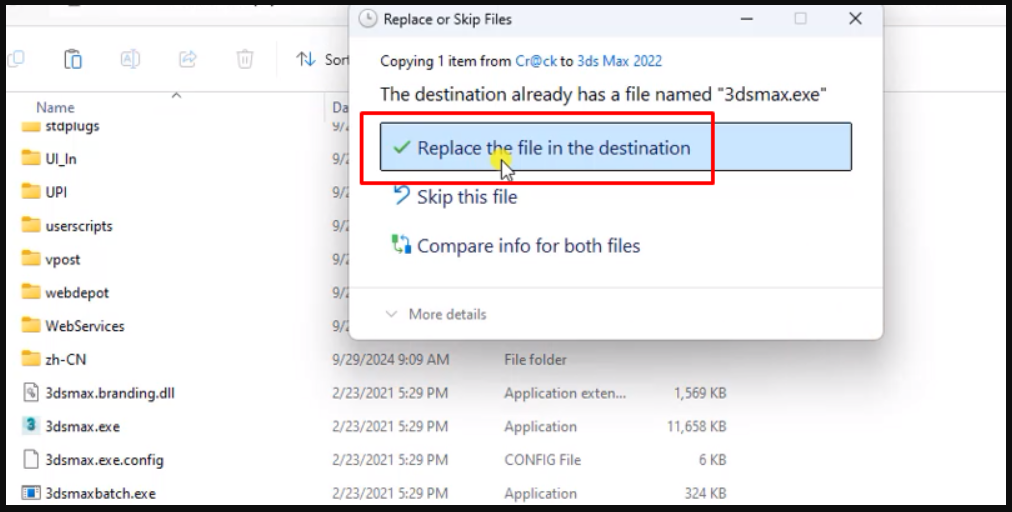The width and height of the screenshot is (1012, 512).
Task: Open the Sort dropdown in the toolbar
Action: (322, 60)
